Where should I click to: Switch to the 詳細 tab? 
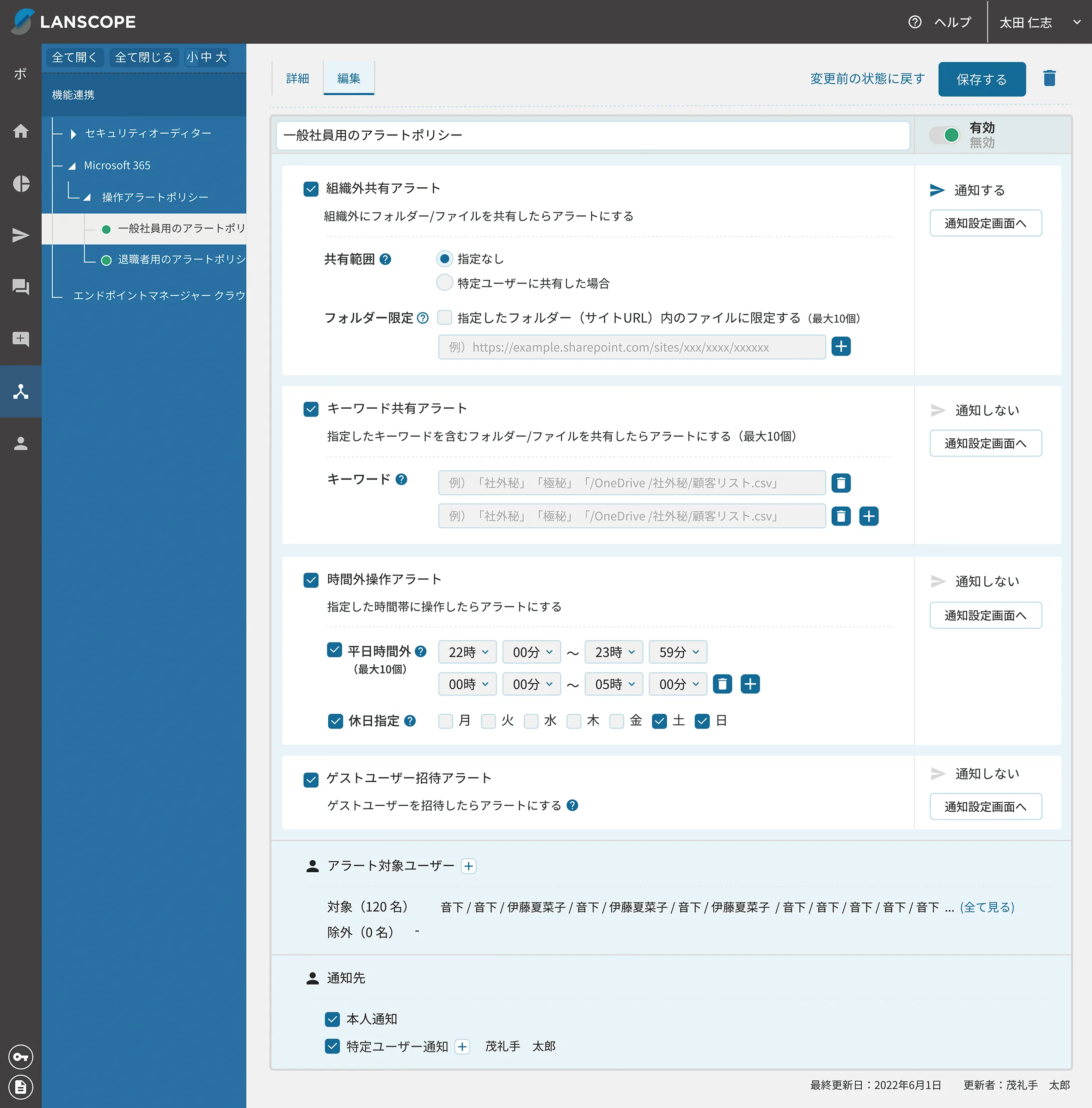point(297,78)
